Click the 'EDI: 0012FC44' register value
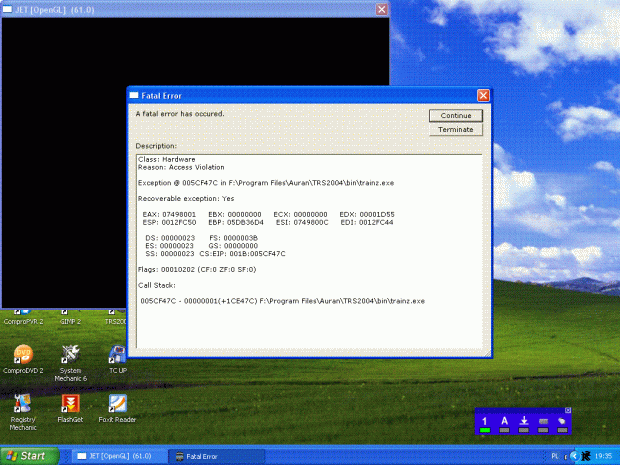620x465 pixels. point(367,222)
